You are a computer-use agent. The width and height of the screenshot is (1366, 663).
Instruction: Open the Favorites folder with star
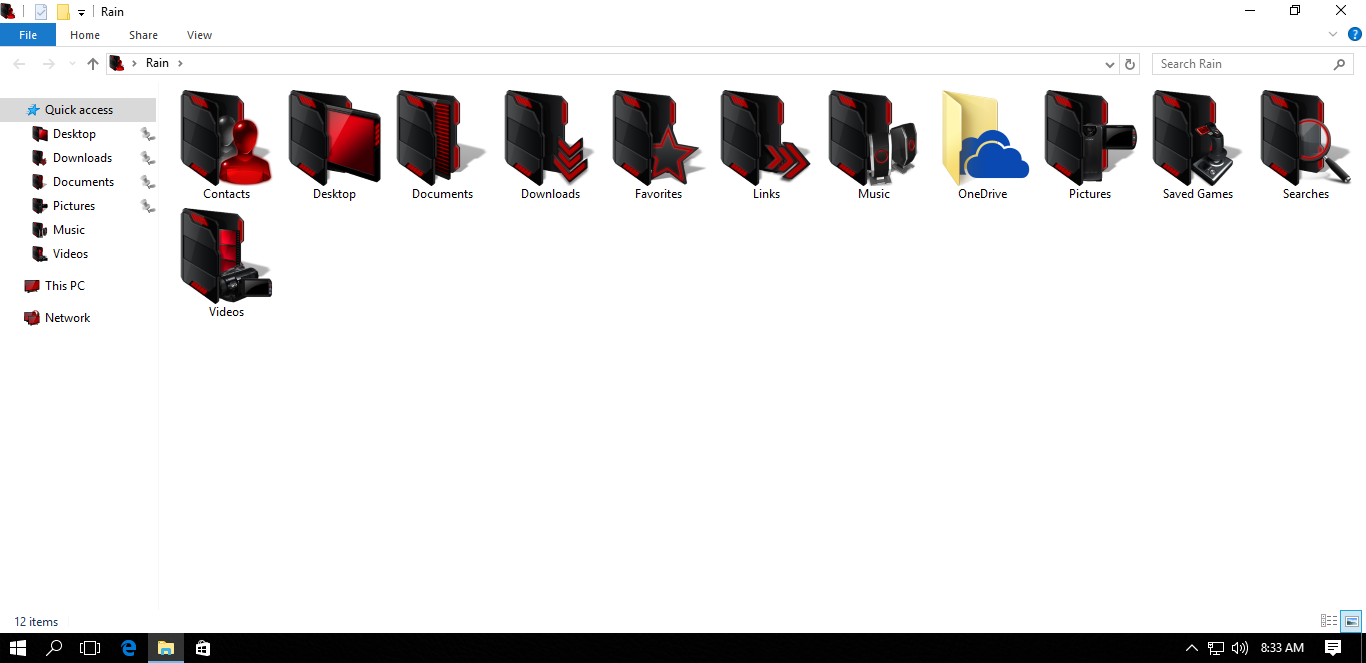[658, 138]
